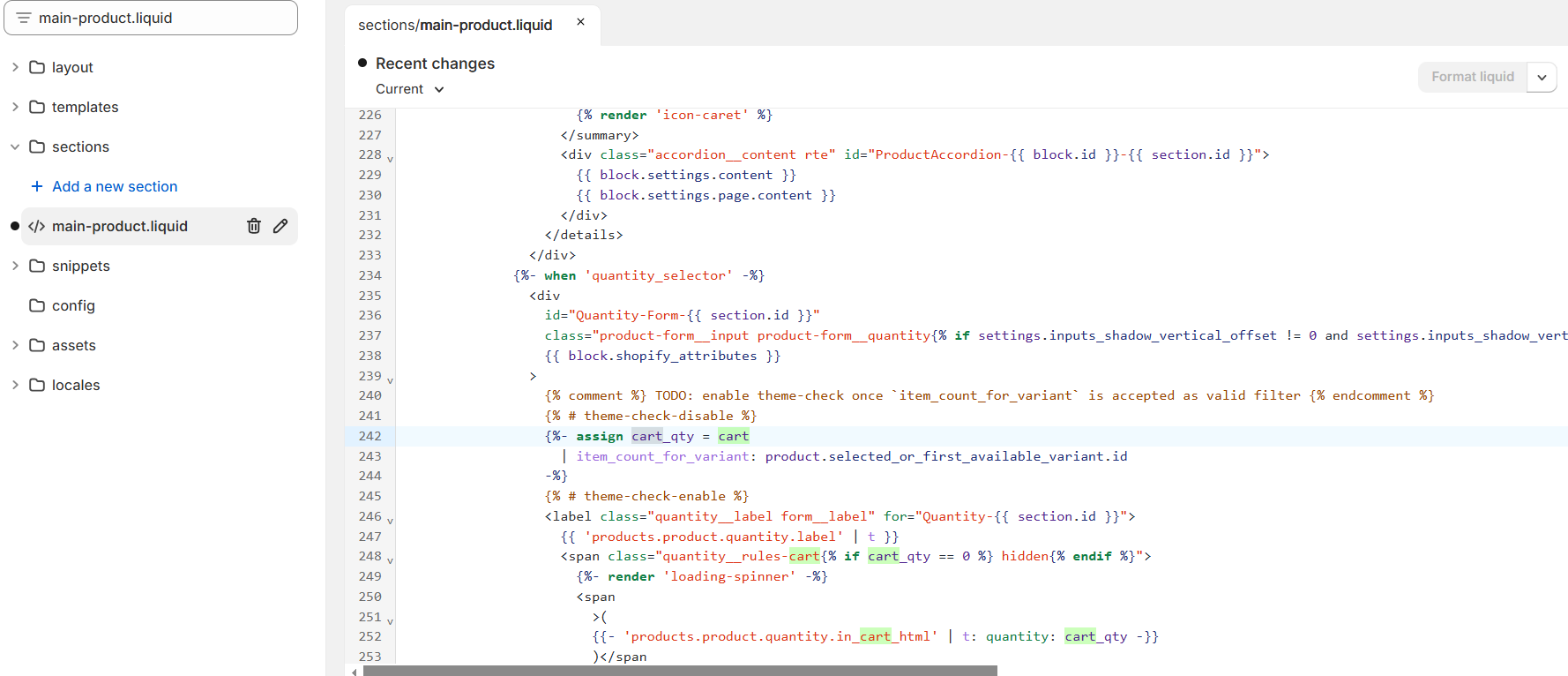This screenshot has height=676, width=1568.
Task: Place cursor on cart_qty in line 242
Action: point(662,436)
